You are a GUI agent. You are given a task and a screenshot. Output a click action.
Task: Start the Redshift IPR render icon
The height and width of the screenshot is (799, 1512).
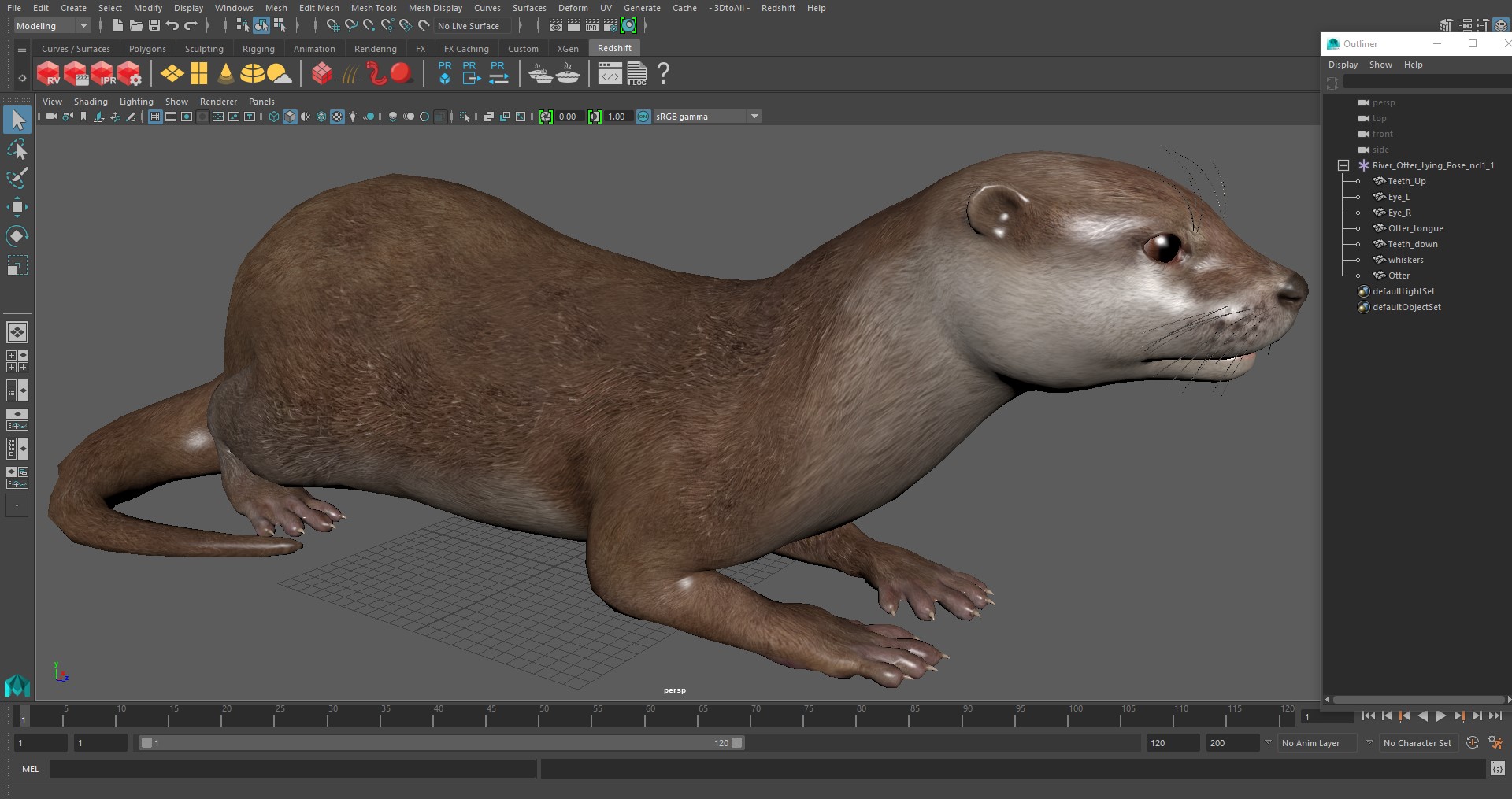[x=102, y=74]
